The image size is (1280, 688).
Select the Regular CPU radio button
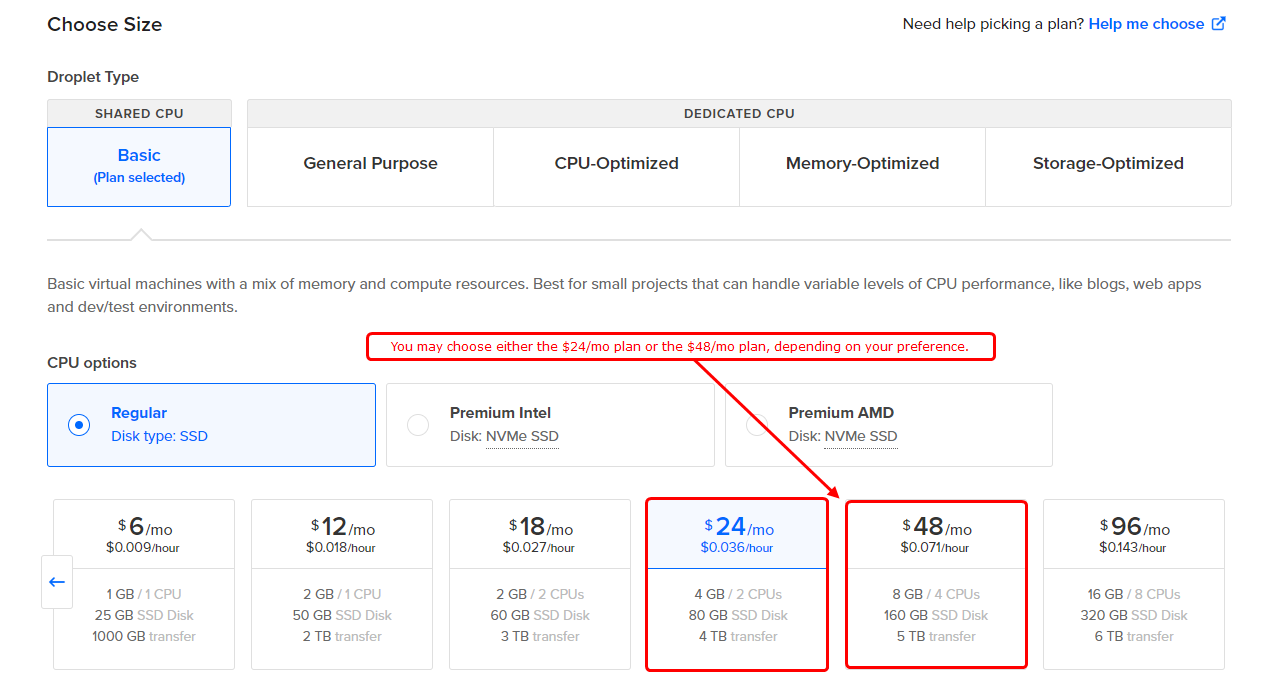(79, 425)
